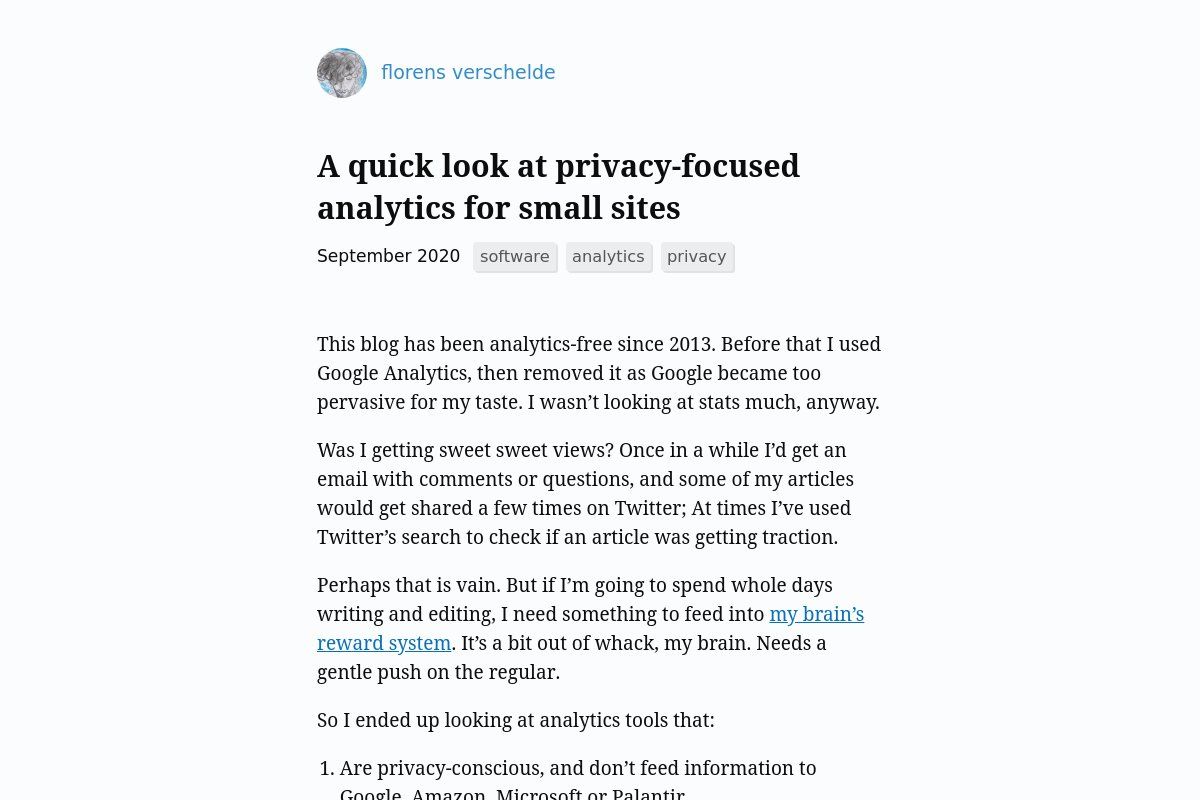Open the florens verschelde author link
The width and height of the screenshot is (1200, 800).
click(x=468, y=73)
